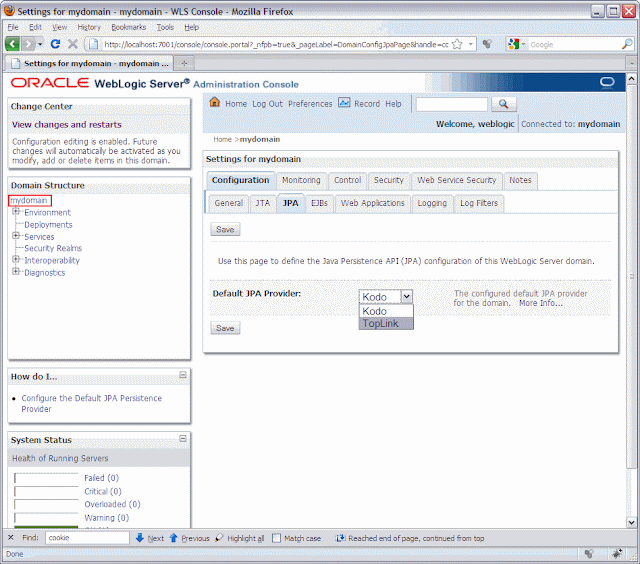Open the search engine selector icon
The image size is (640, 564).
tap(514, 44)
